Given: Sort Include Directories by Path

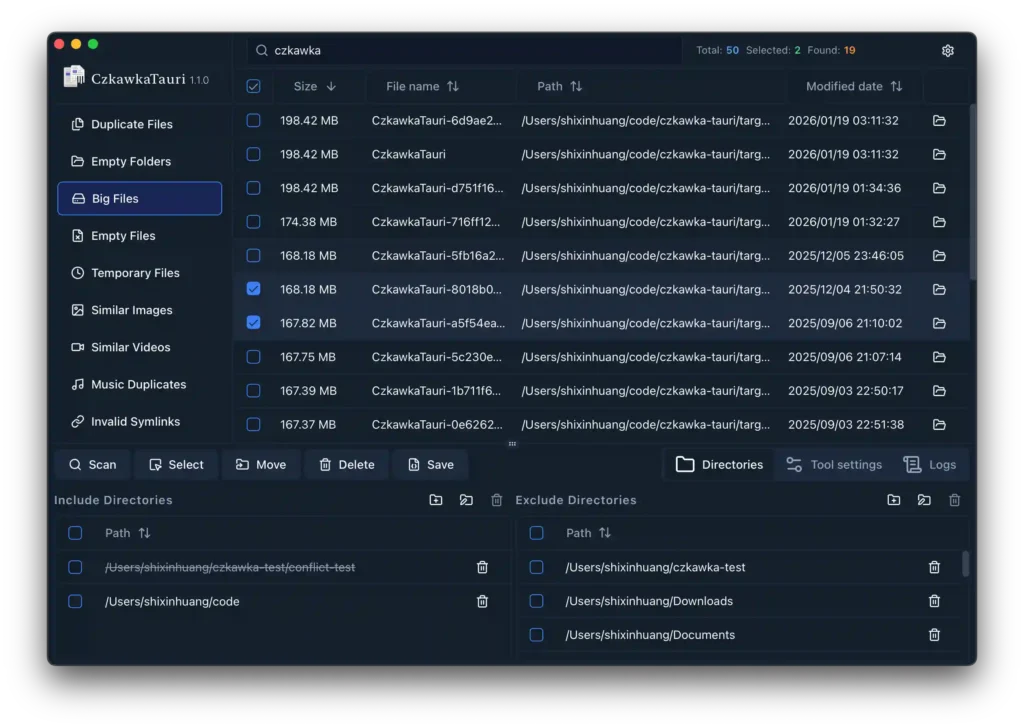Looking at the screenshot, I should 128,533.
